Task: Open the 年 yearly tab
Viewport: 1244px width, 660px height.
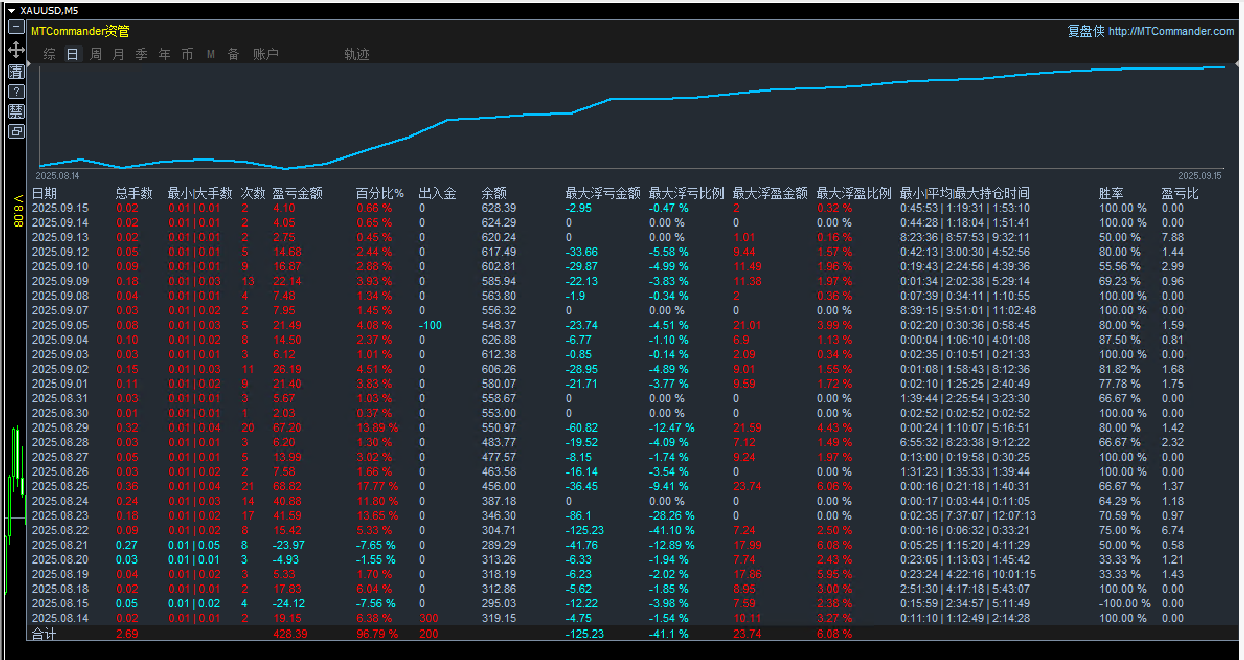Action: tap(165, 54)
